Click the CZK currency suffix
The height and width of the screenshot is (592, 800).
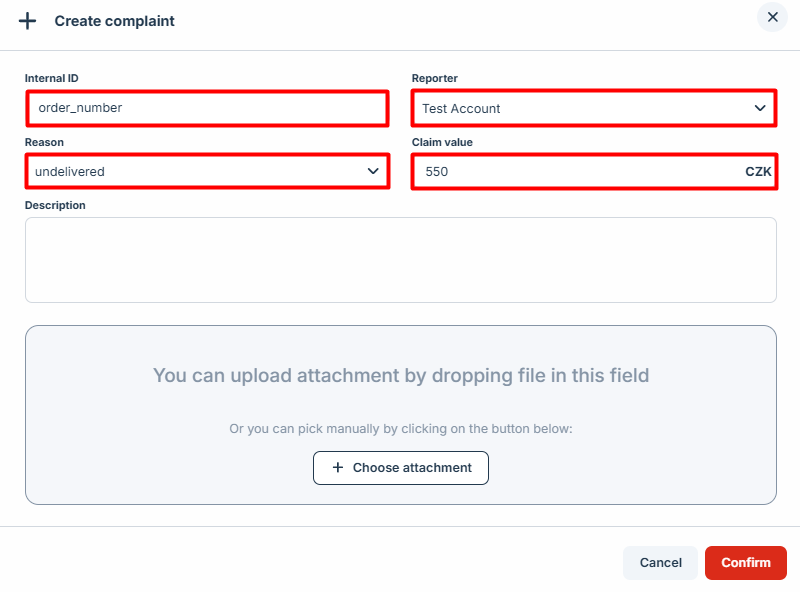click(x=758, y=172)
